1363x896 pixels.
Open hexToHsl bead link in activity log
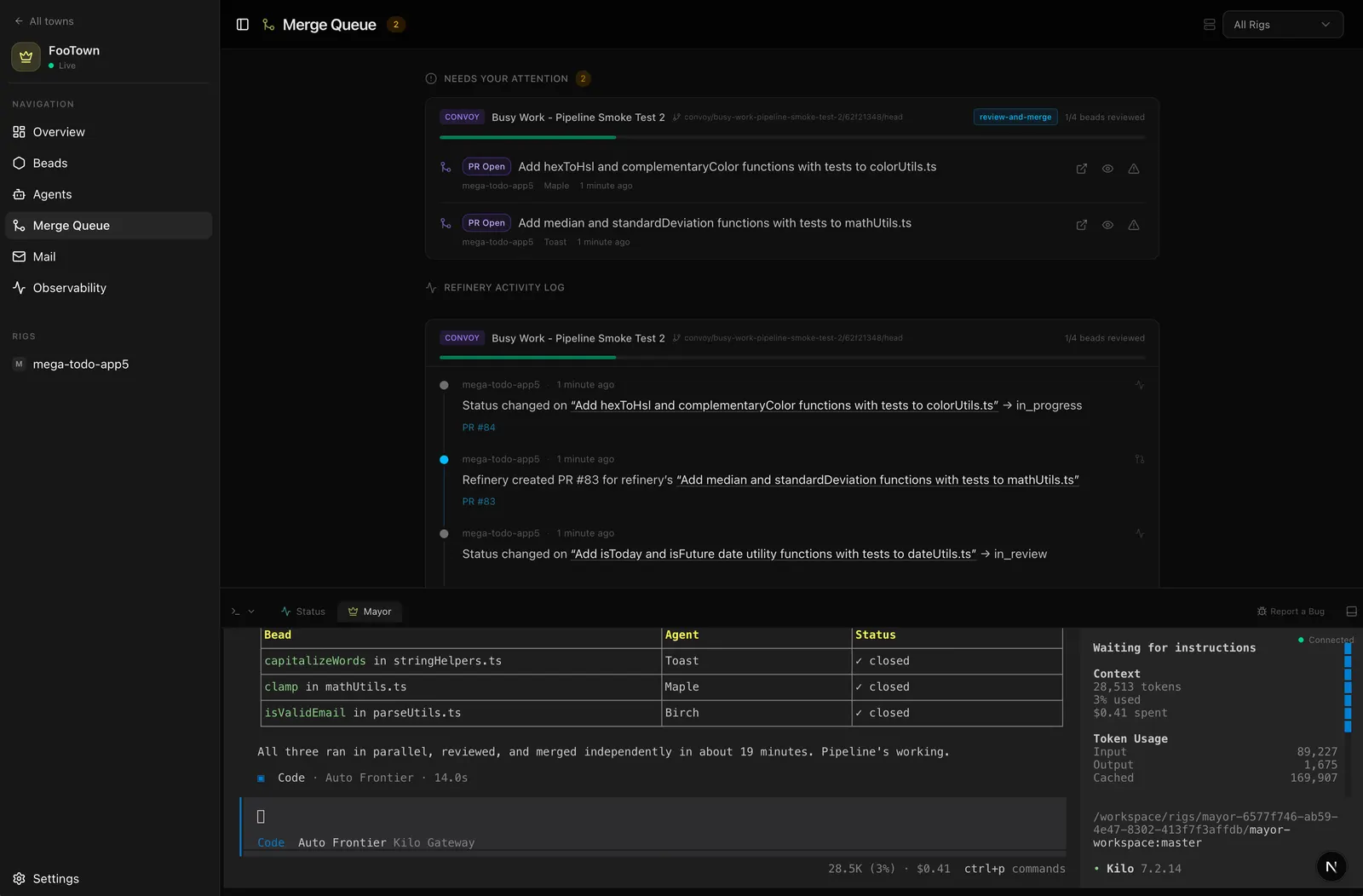[785, 405]
